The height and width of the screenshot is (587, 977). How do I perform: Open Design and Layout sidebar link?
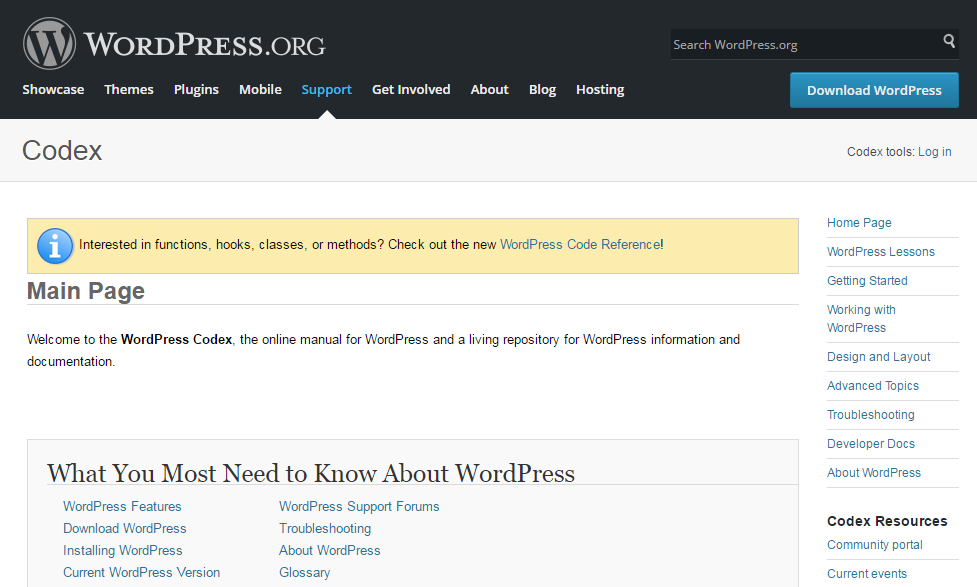point(878,357)
